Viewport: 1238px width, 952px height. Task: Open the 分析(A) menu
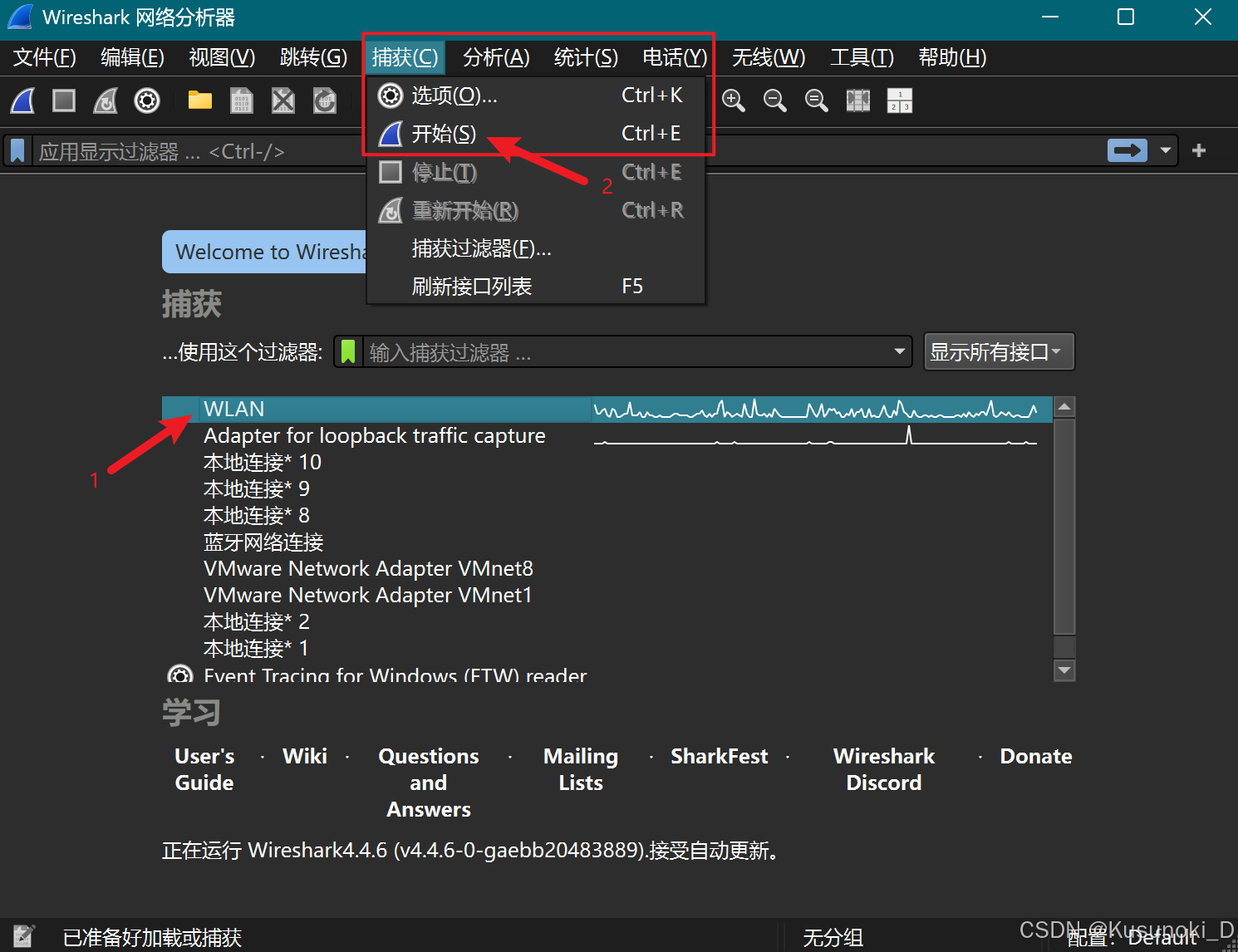[496, 57]
